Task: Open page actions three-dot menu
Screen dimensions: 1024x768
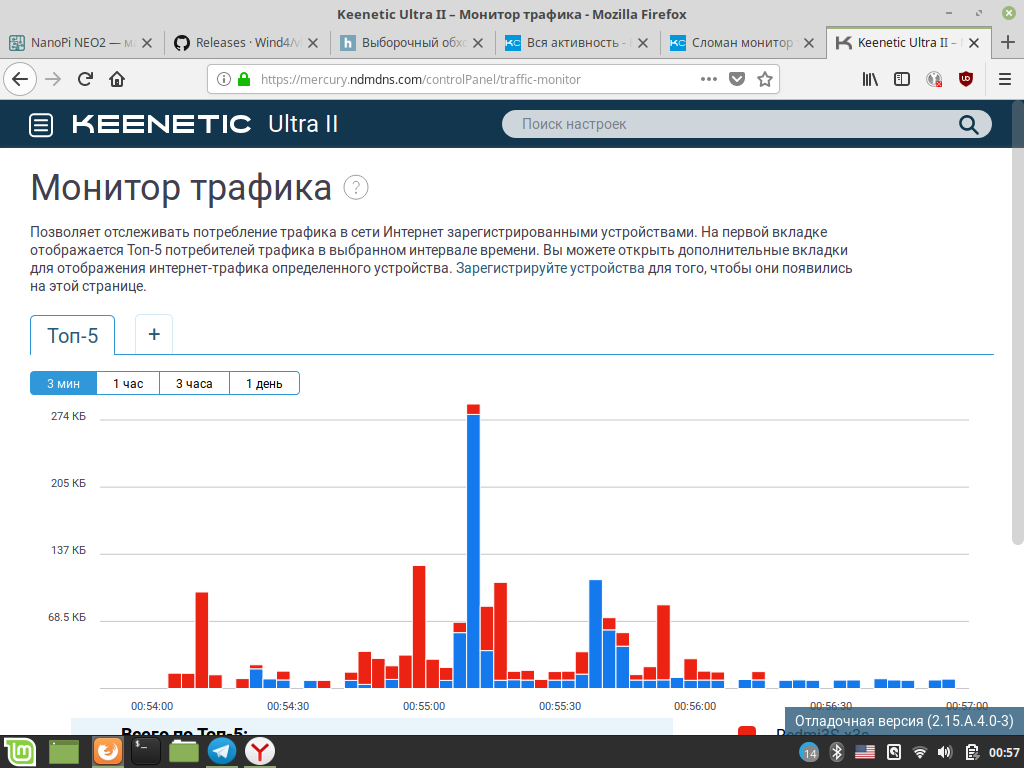Action: coord(709,79)
